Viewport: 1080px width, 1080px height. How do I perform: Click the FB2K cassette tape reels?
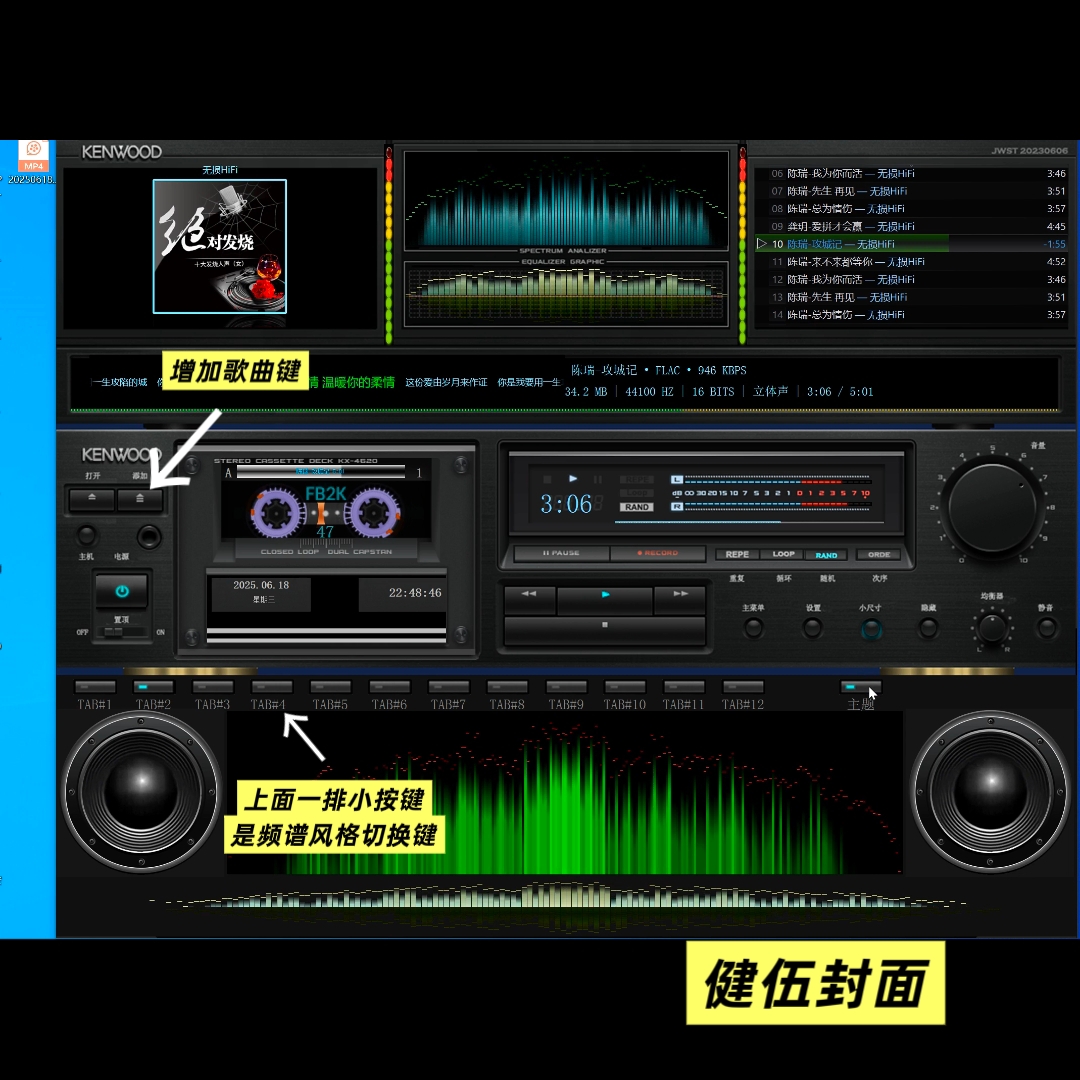click(x=325, y=512)
